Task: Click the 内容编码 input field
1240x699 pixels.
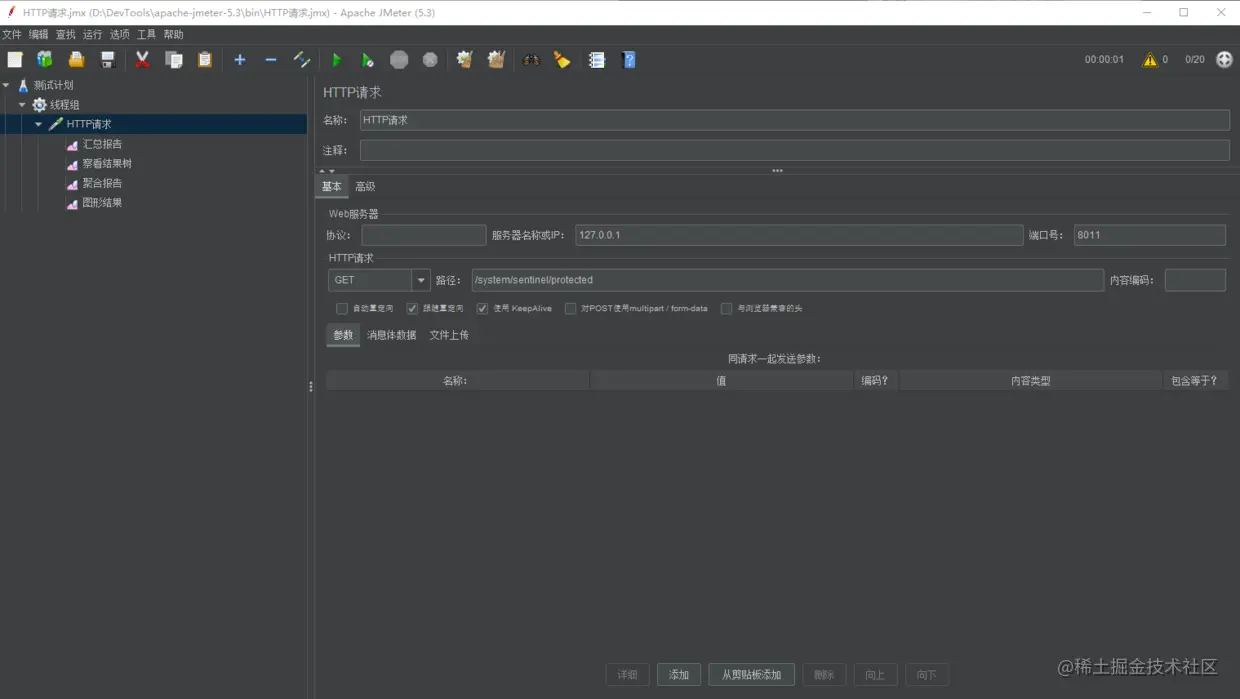Action: coord(1195,280)
